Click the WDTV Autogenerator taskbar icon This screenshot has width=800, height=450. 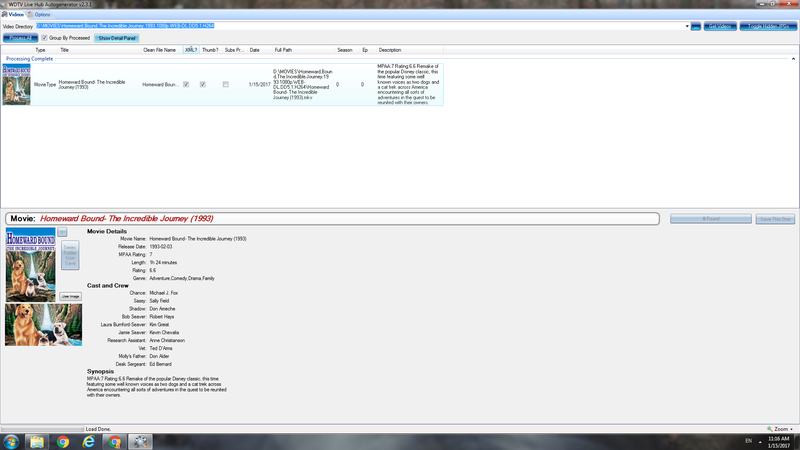pyautogui.click(x=140, y=442)
